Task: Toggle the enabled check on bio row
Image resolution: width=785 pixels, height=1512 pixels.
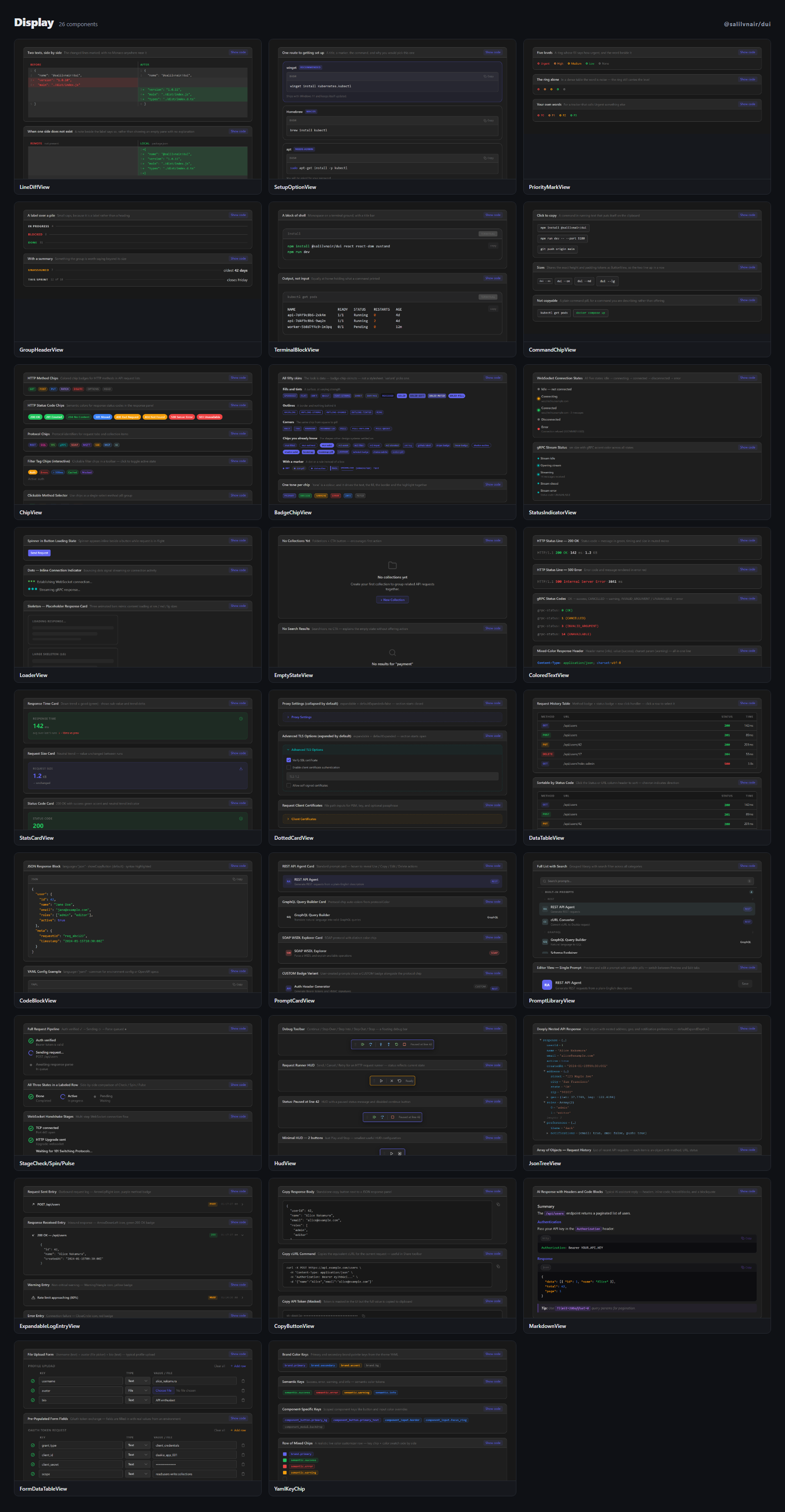Action: click(33, 1400)
